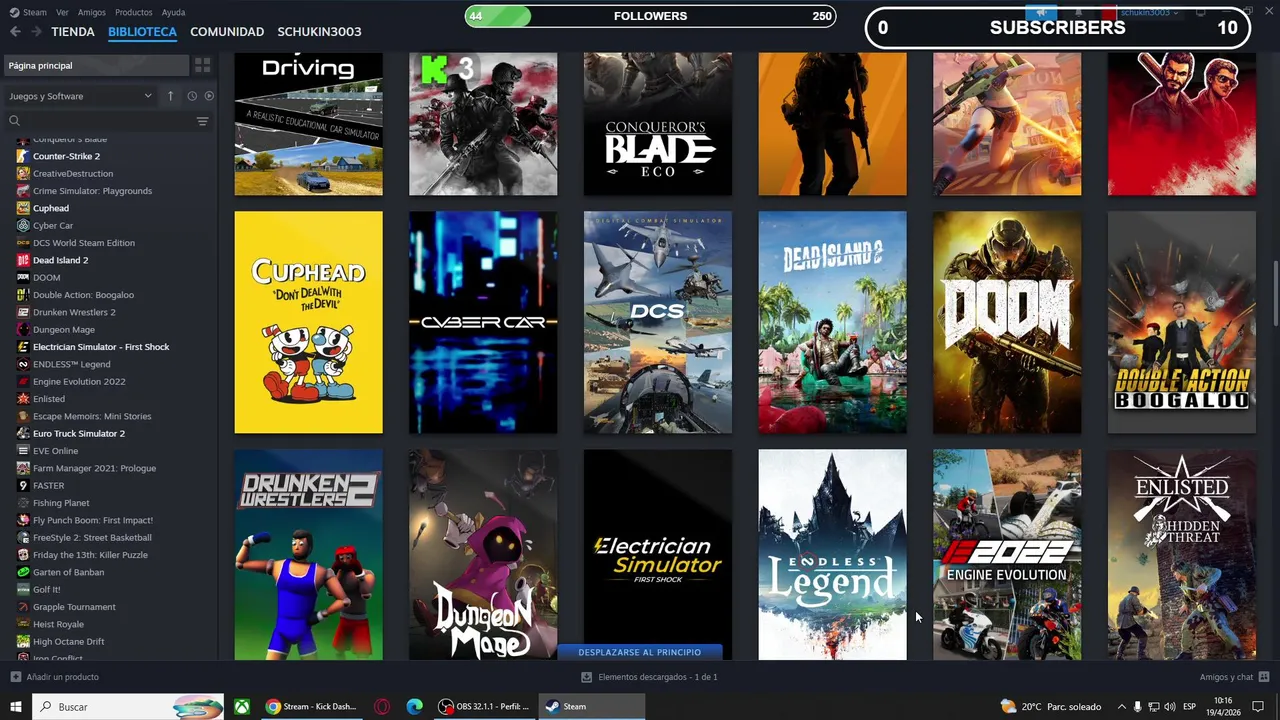Go forward with the Steam forward arrow

37,32
